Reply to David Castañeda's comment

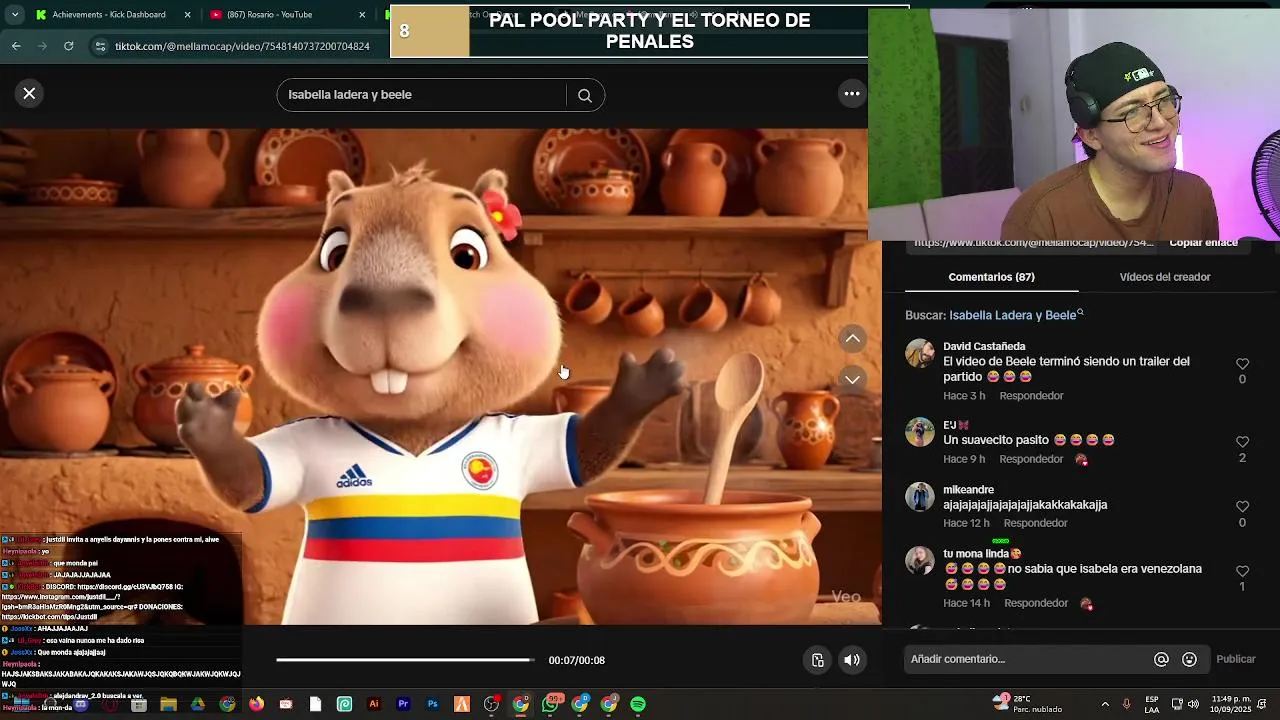[x=1031, y=396]
